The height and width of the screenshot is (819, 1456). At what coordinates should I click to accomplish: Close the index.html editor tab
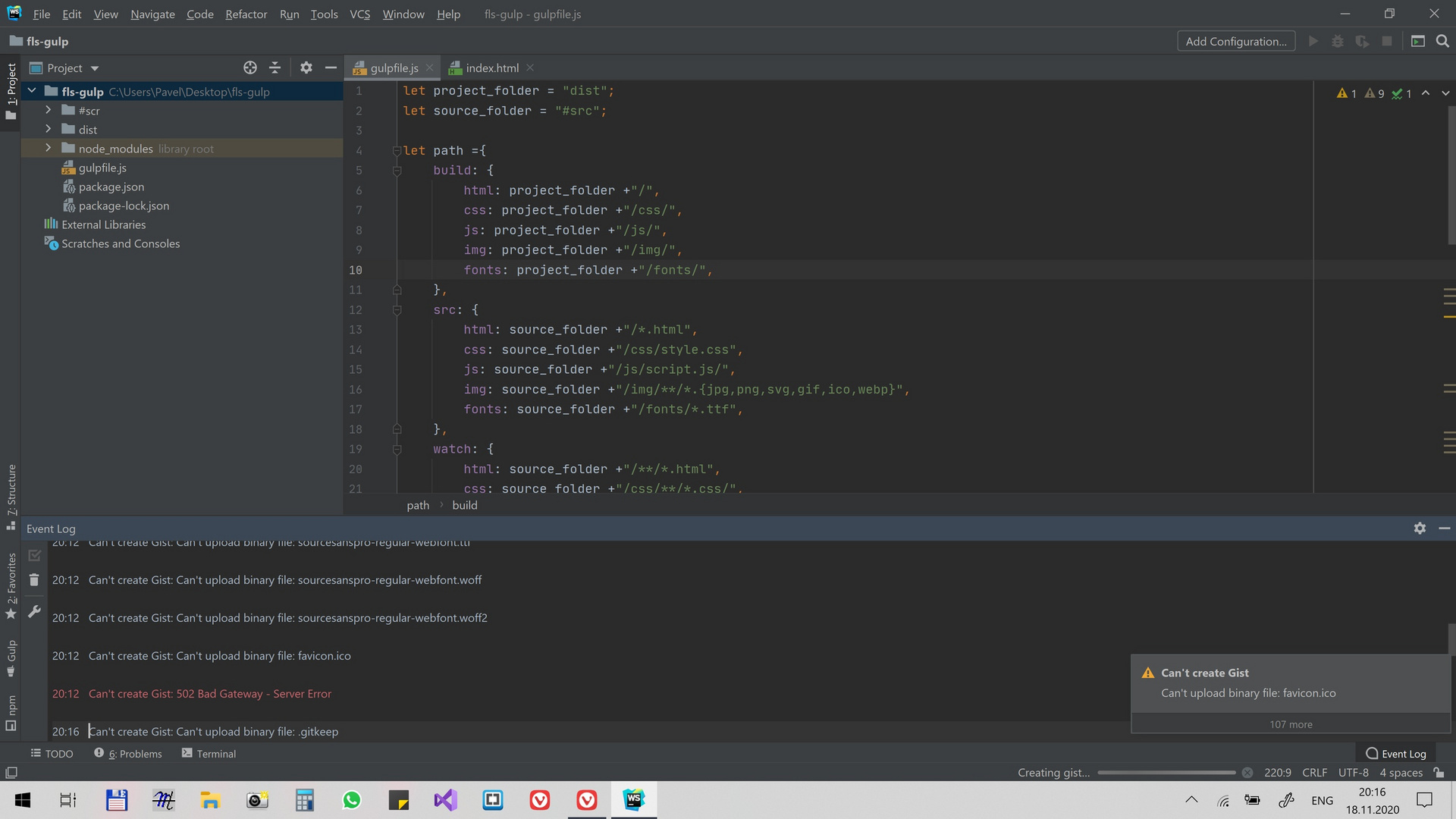coord(530,67)
